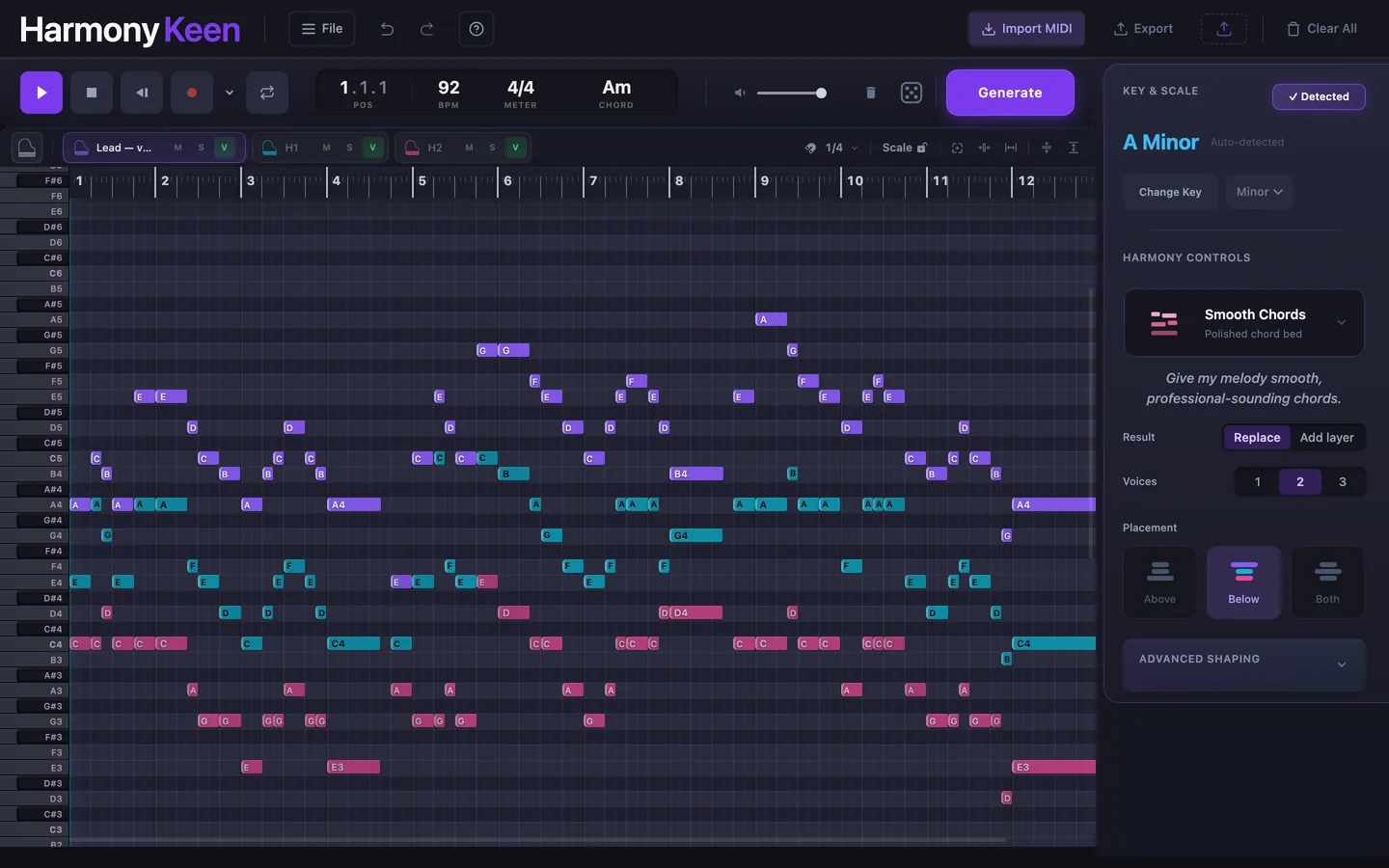The height and width of the screenshot is (868, 1389).
Task: Arm recording with the red Record button
Action: [192, 93]
